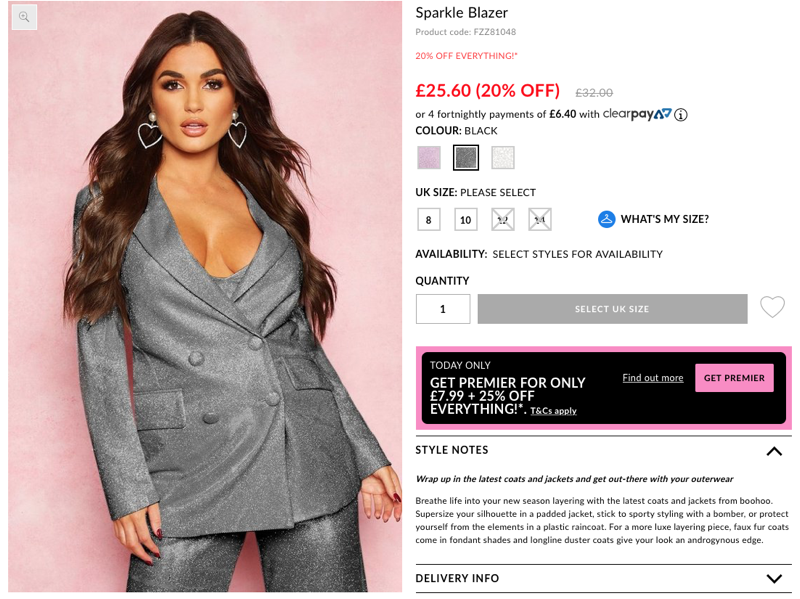Select UK size 8
Image resolution: width=800 pixels, height=599 pixels.
click(429, 220)
